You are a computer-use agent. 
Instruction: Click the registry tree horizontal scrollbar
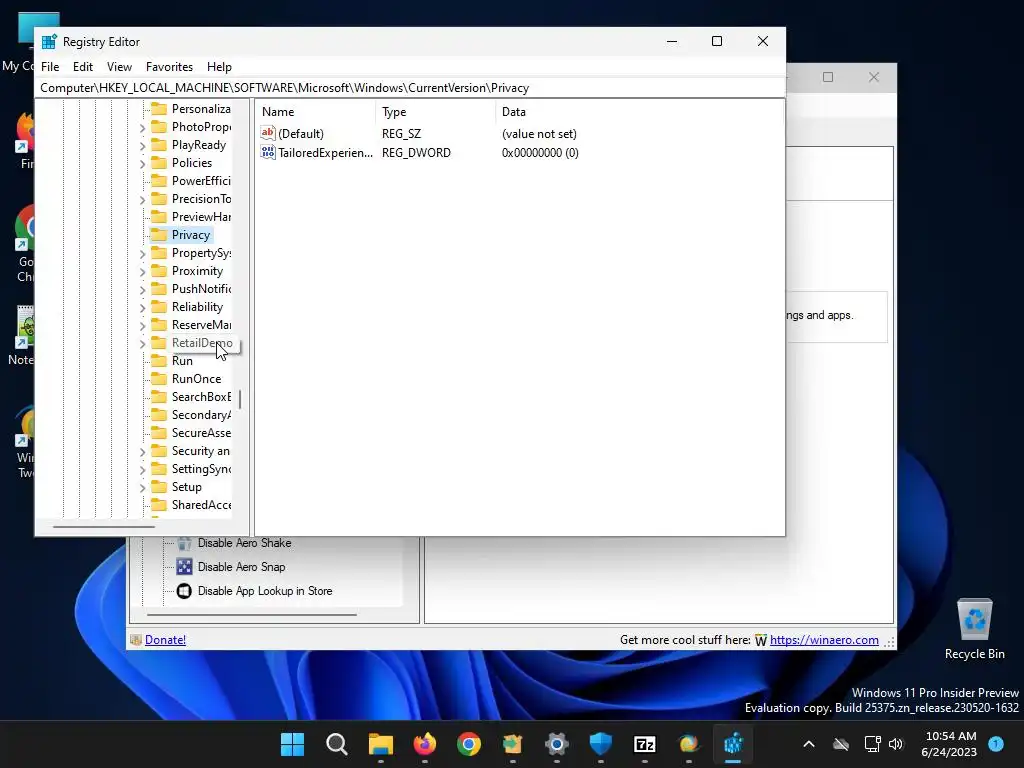click(x=103, y=526)
